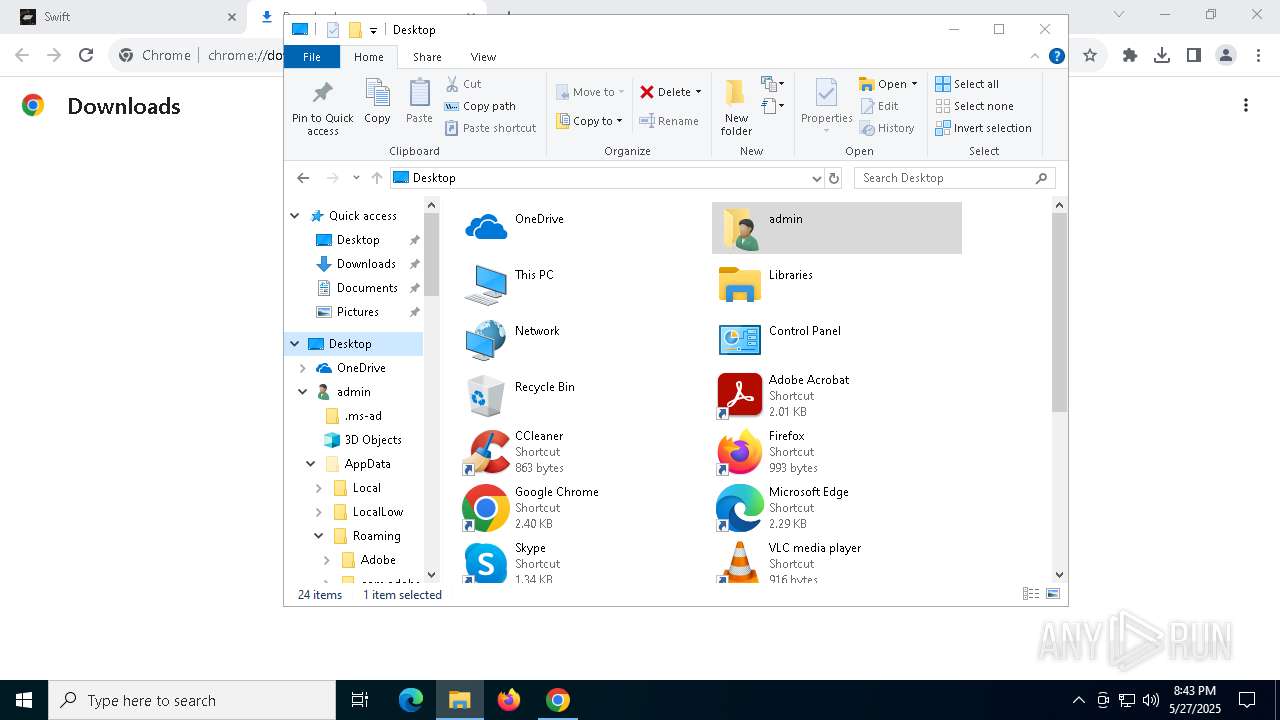
Task: Open recent locations dropdown arrow
Action: point(356,178)
